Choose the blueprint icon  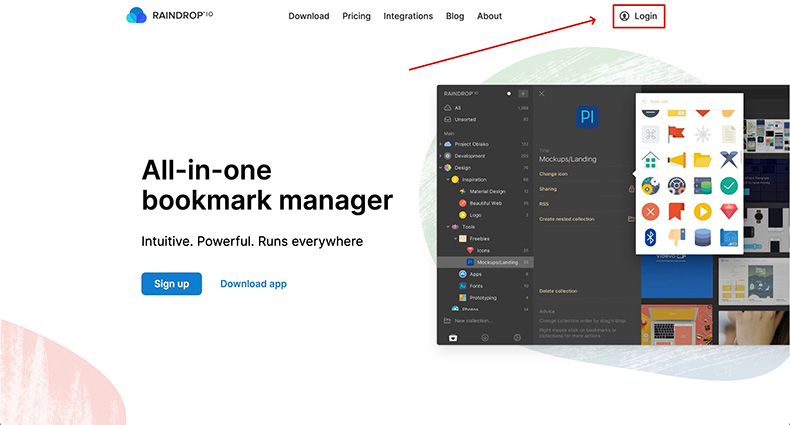(729, 237)
